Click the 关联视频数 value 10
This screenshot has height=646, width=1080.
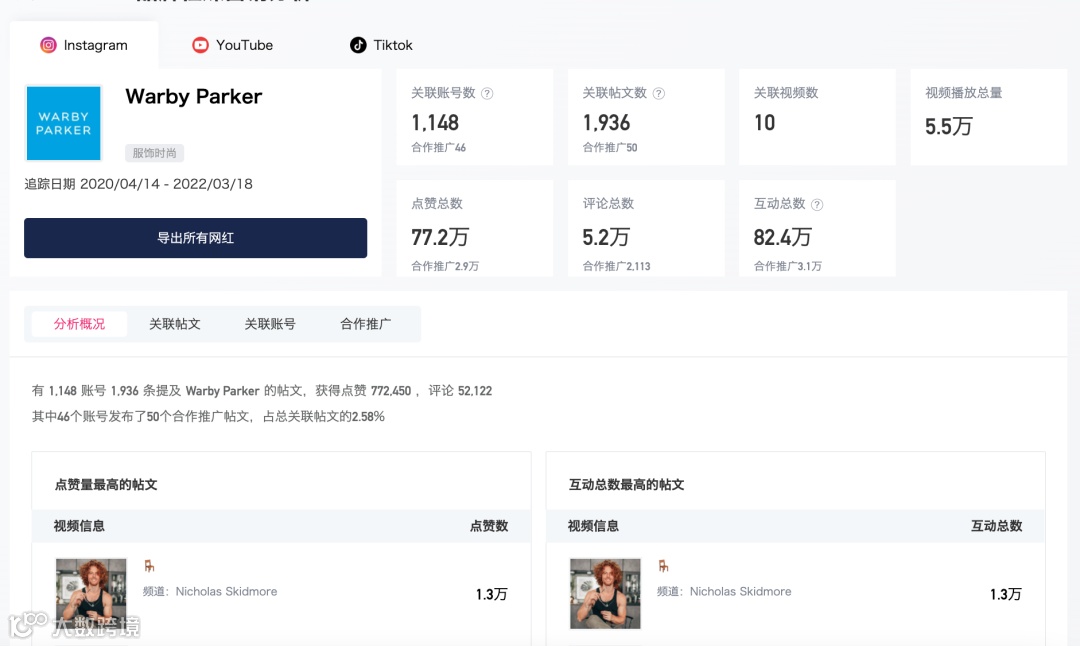[765, 123]
